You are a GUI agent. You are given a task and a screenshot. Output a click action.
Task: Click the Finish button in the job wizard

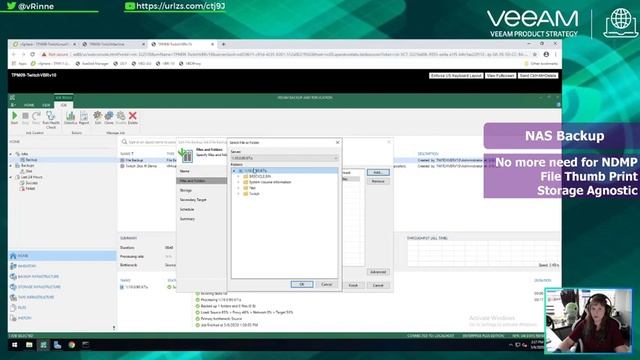coord(353,285)
